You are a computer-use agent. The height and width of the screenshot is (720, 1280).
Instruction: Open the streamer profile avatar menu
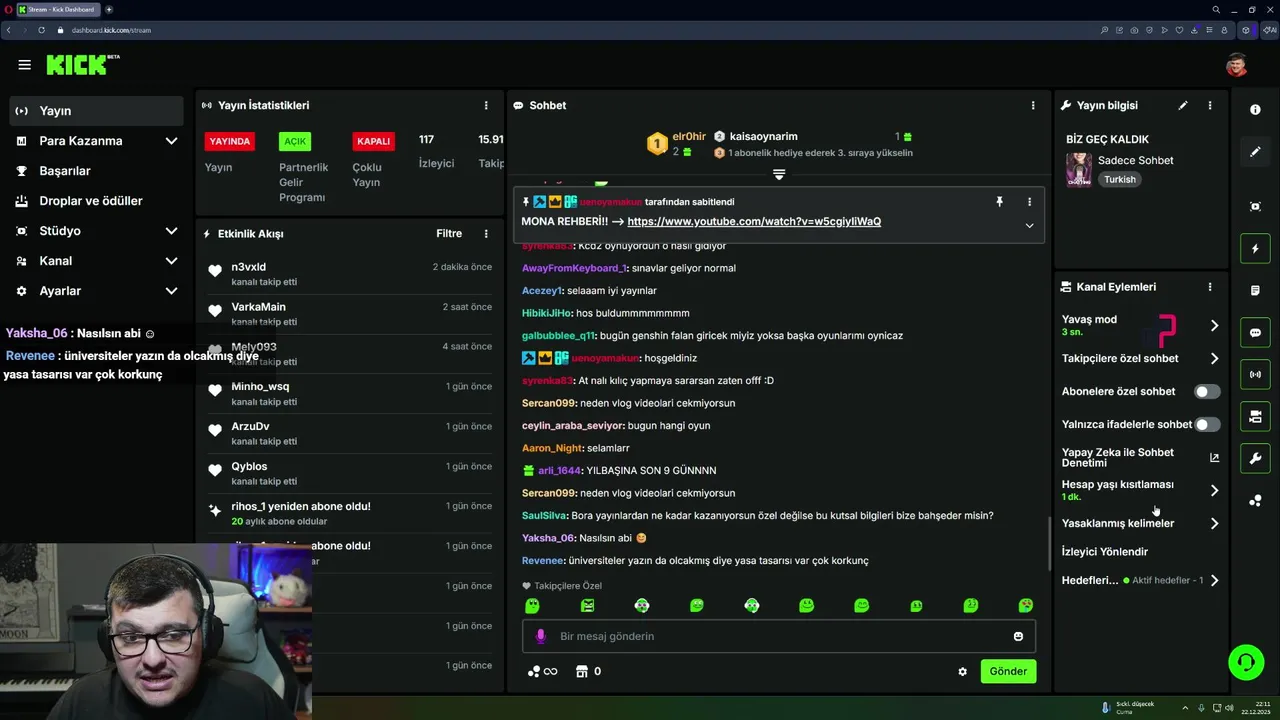pyautogui.click(x=1237, y=65)
